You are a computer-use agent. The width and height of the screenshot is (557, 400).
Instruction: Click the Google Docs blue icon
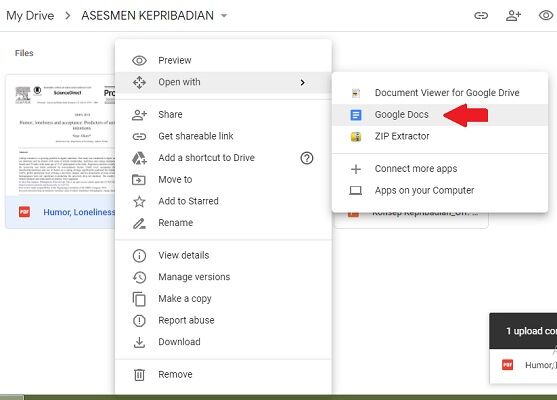[356, 115]
